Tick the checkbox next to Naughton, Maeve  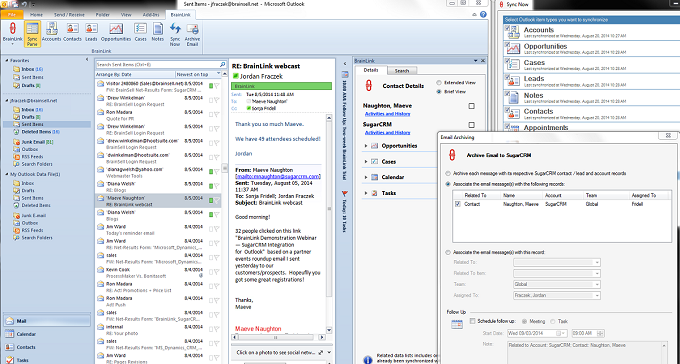click(x=471, y=106)
